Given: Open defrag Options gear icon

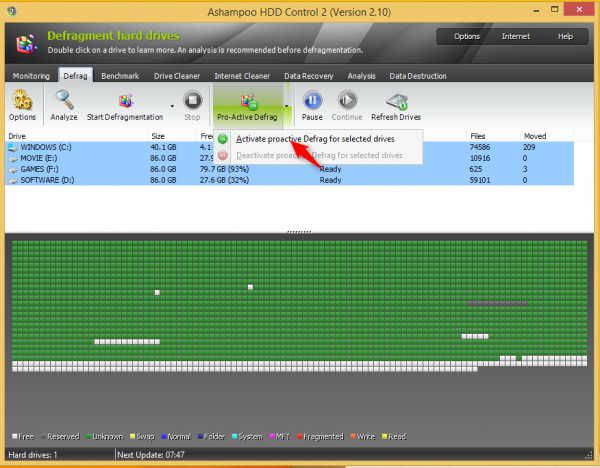Looking at the screenshot, I should (x=22, y=100).
